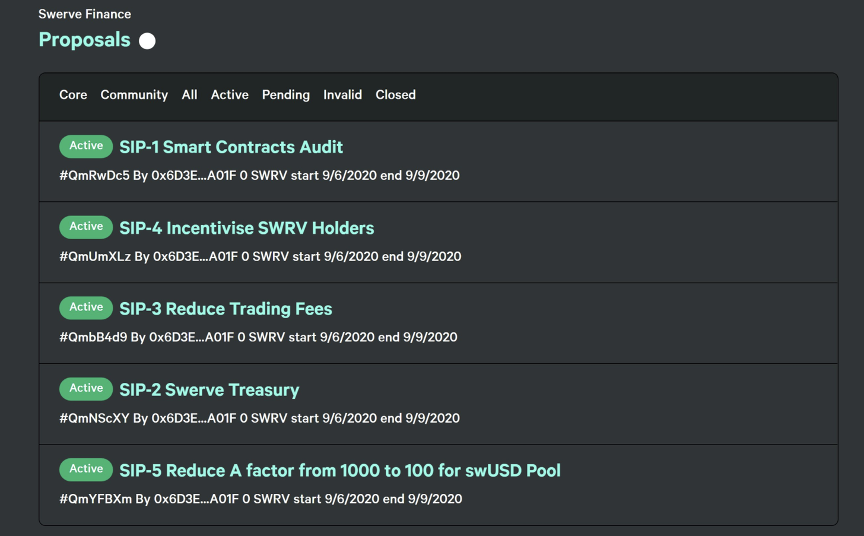Image resolution: width=864 pixels, height=536 pixels.
Task: Open SIP-5 Reduce A factor proposal
Action: click(339, 470)
